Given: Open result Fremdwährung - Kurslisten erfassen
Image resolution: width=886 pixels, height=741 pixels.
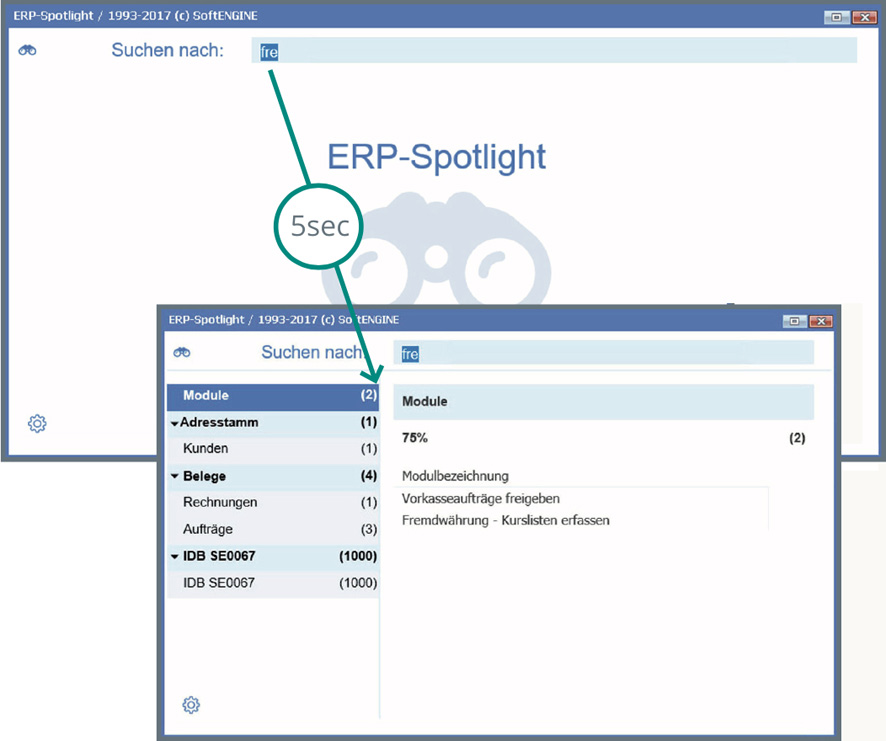Looking at the screenshot, I should [x=505, y=520].
